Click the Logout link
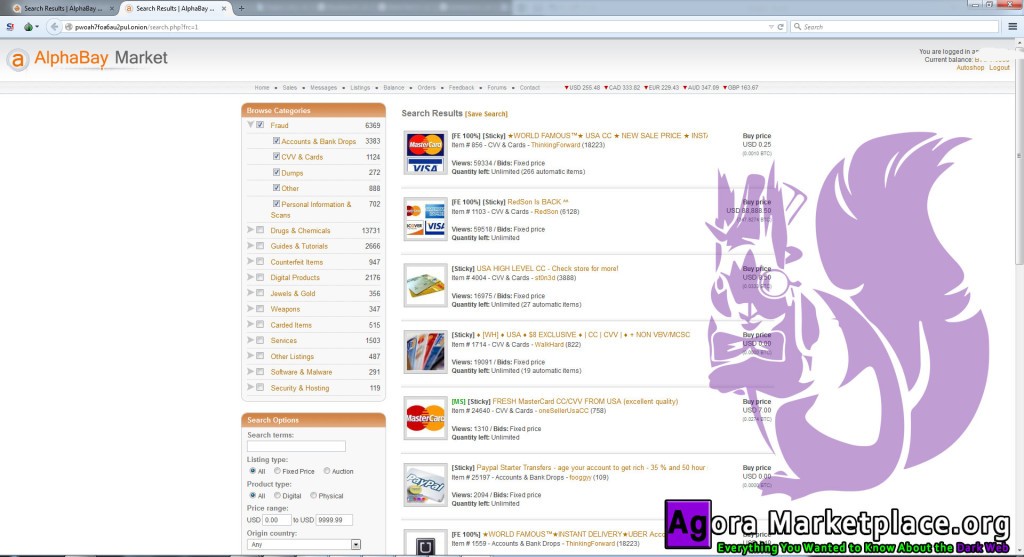The height and width of the screenshot is (557, 1024). point(999,68)
